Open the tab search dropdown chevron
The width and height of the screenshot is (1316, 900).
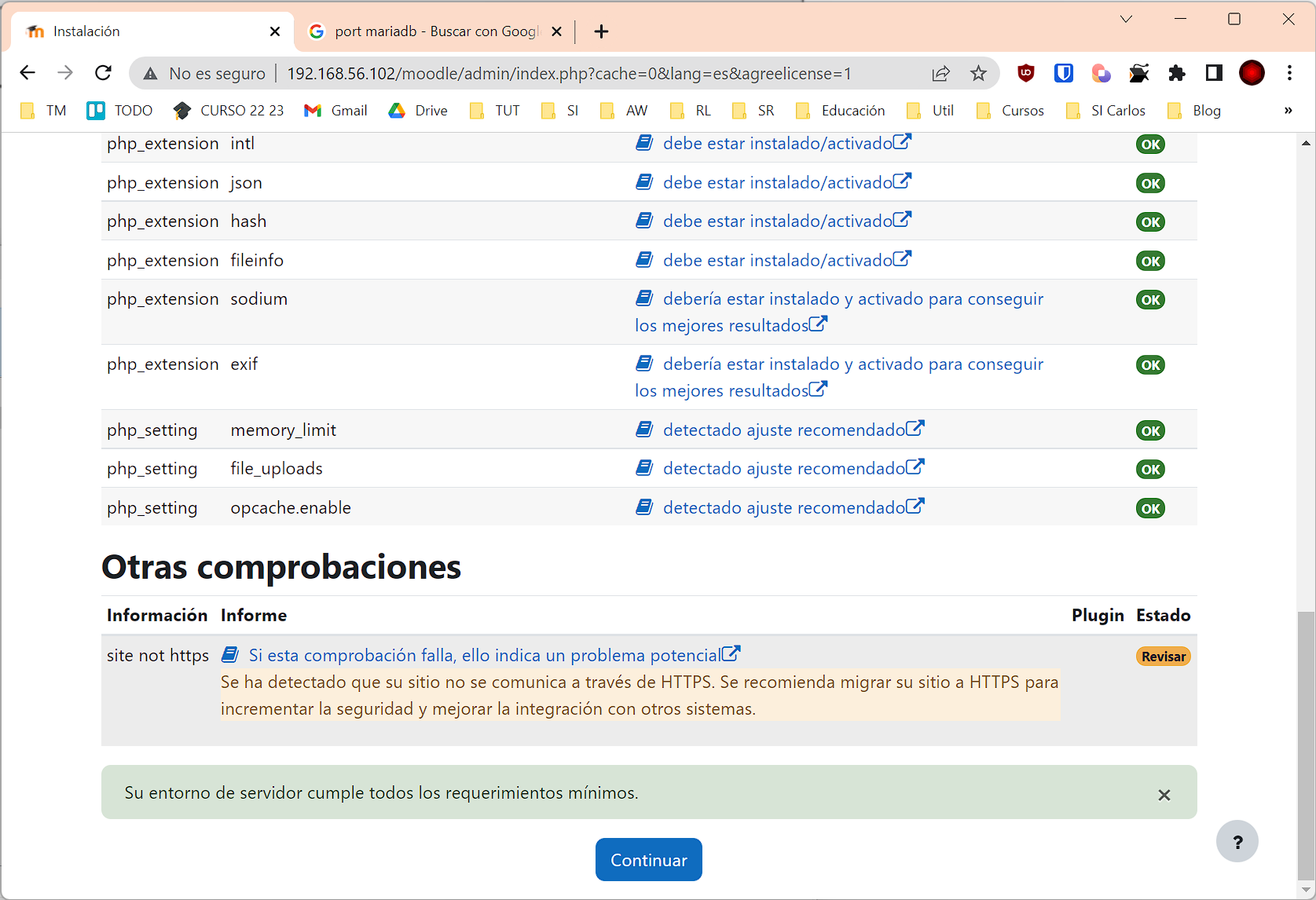coord(1126,19)
